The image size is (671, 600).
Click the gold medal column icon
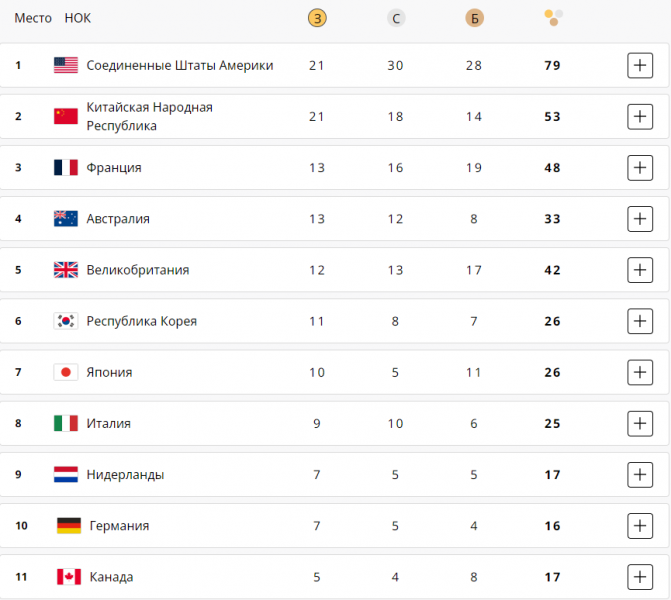pos(317,18)
